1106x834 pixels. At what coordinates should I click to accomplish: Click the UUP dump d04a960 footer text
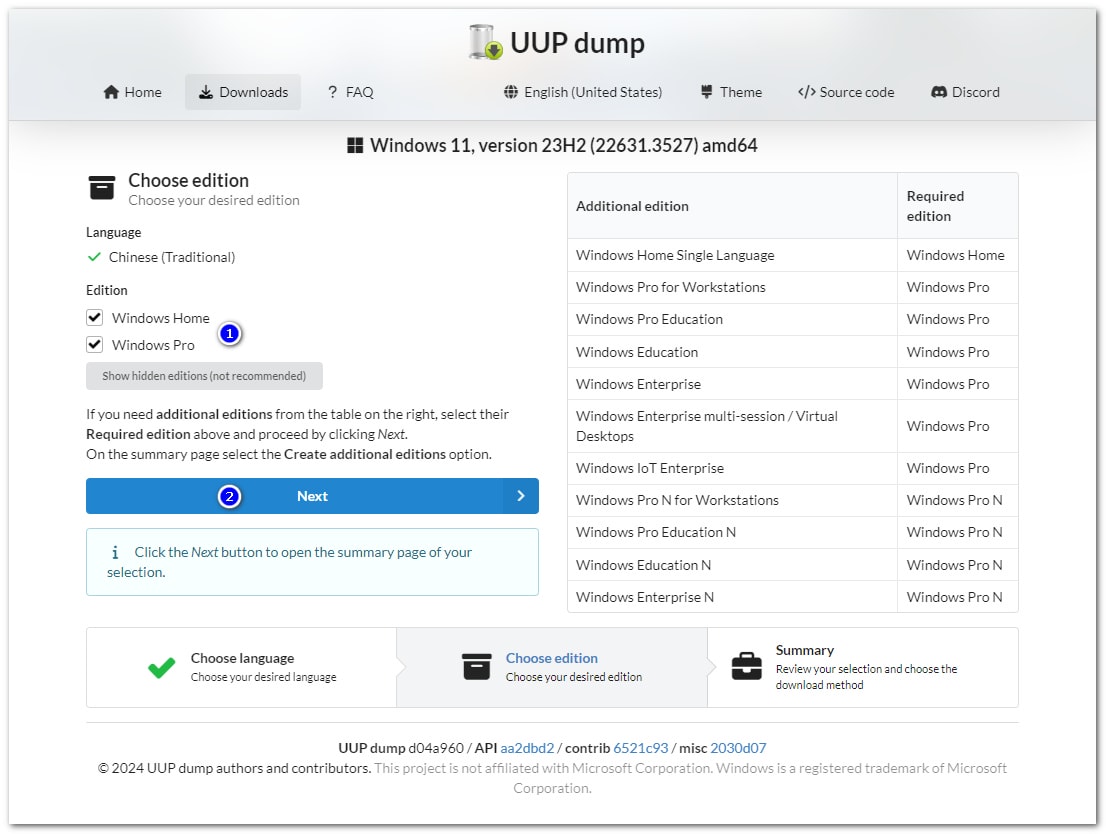point(401,748)
